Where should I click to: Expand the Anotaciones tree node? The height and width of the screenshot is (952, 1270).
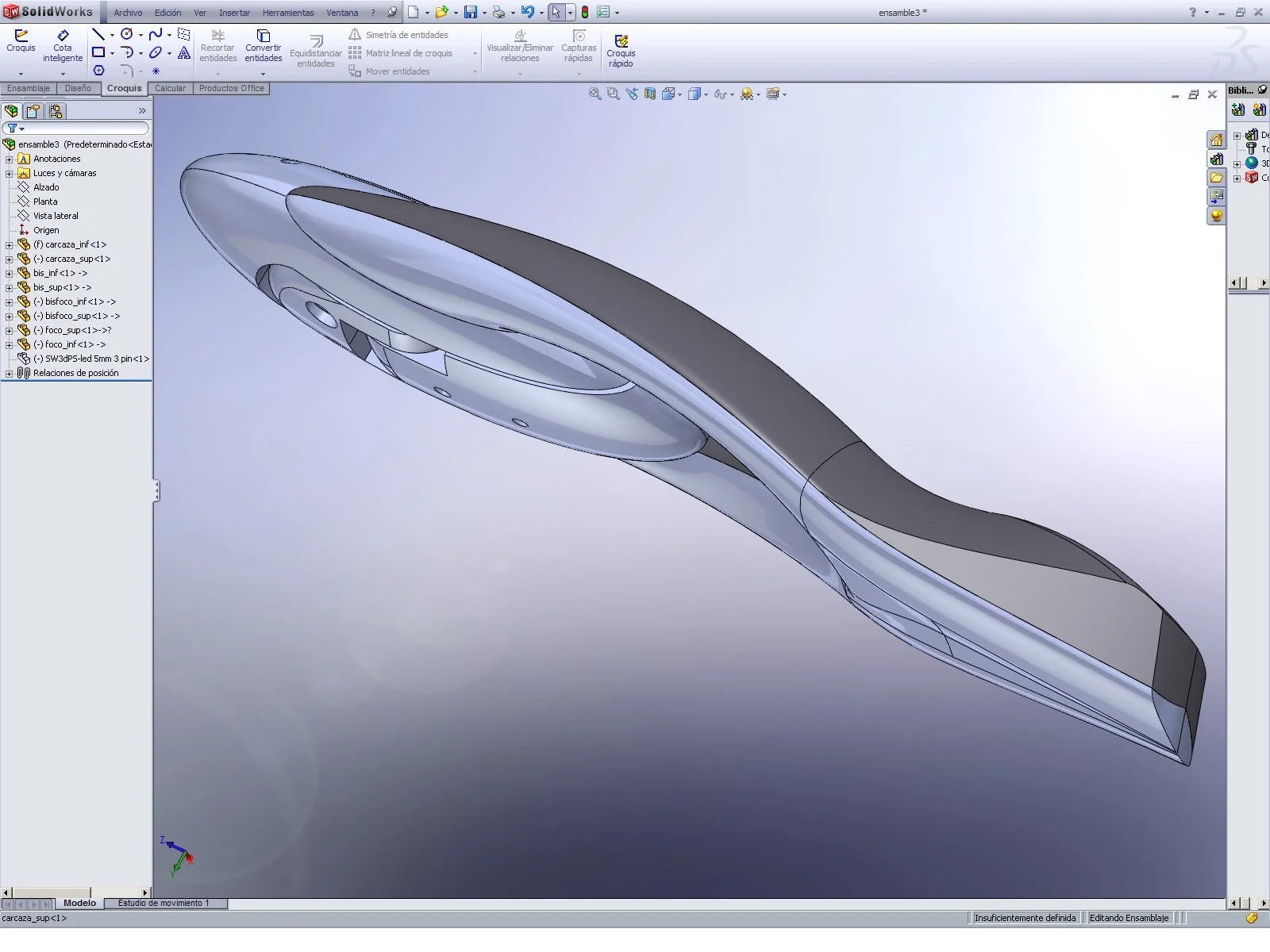(x=10, y=159)
